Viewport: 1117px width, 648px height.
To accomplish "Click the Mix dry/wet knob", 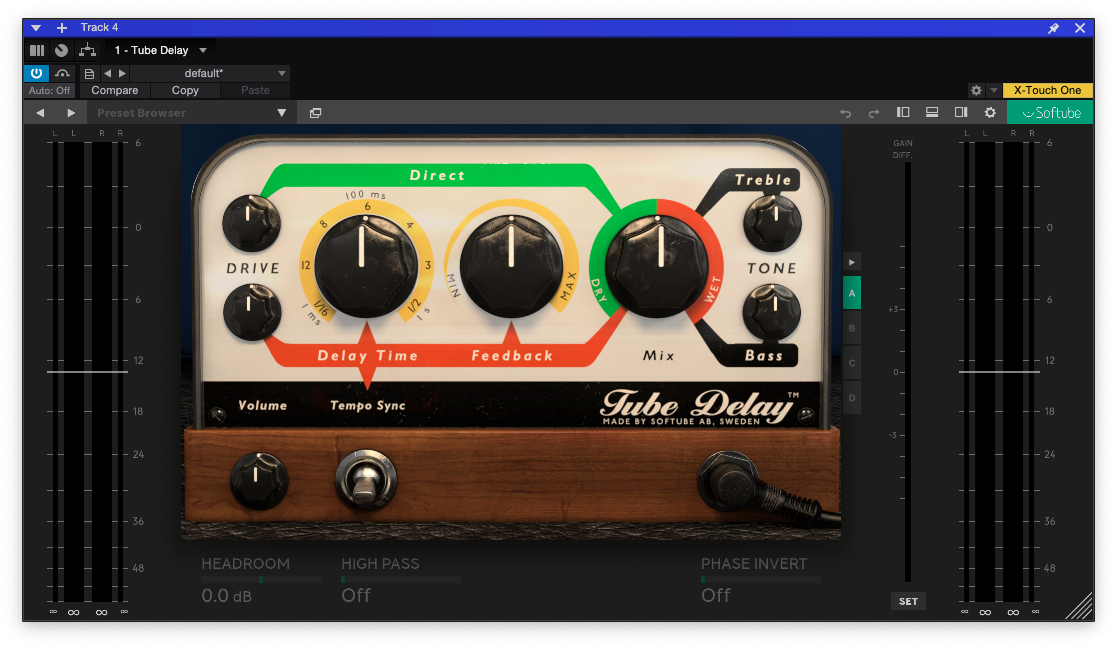I will pos(657,266).
